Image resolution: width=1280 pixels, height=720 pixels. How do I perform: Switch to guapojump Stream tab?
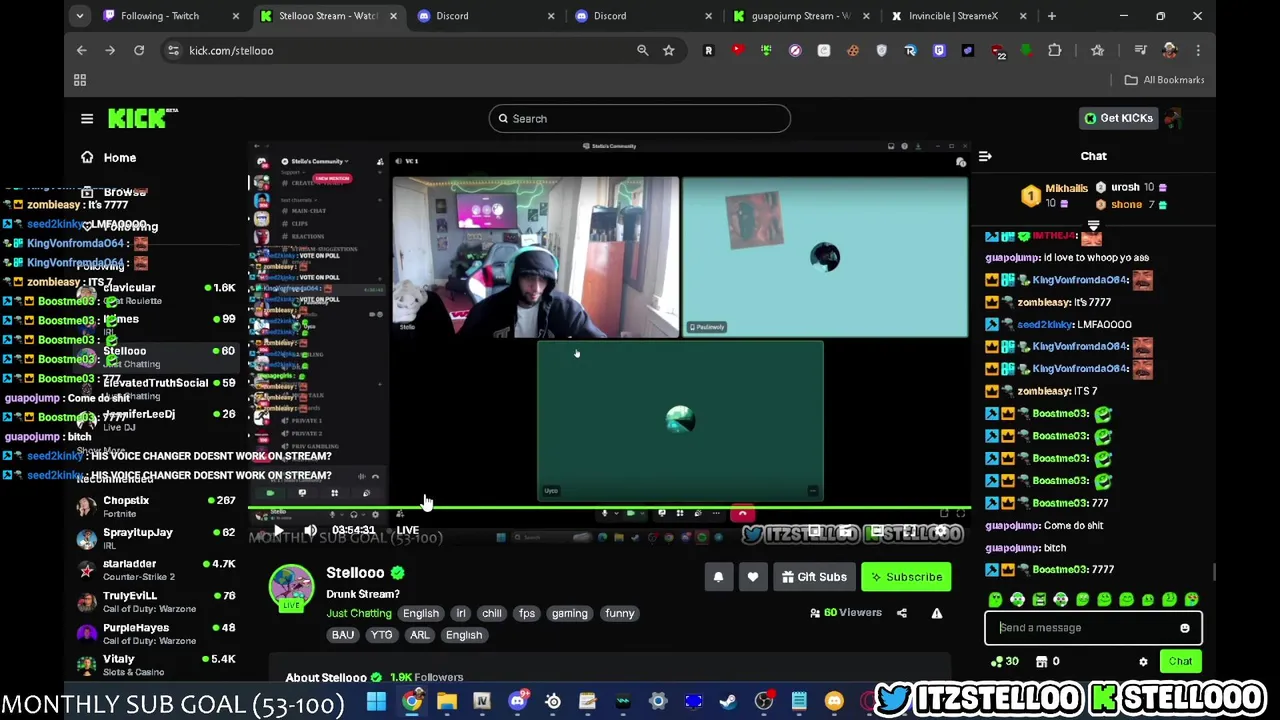pyautogui.click(x=800, y=16)
